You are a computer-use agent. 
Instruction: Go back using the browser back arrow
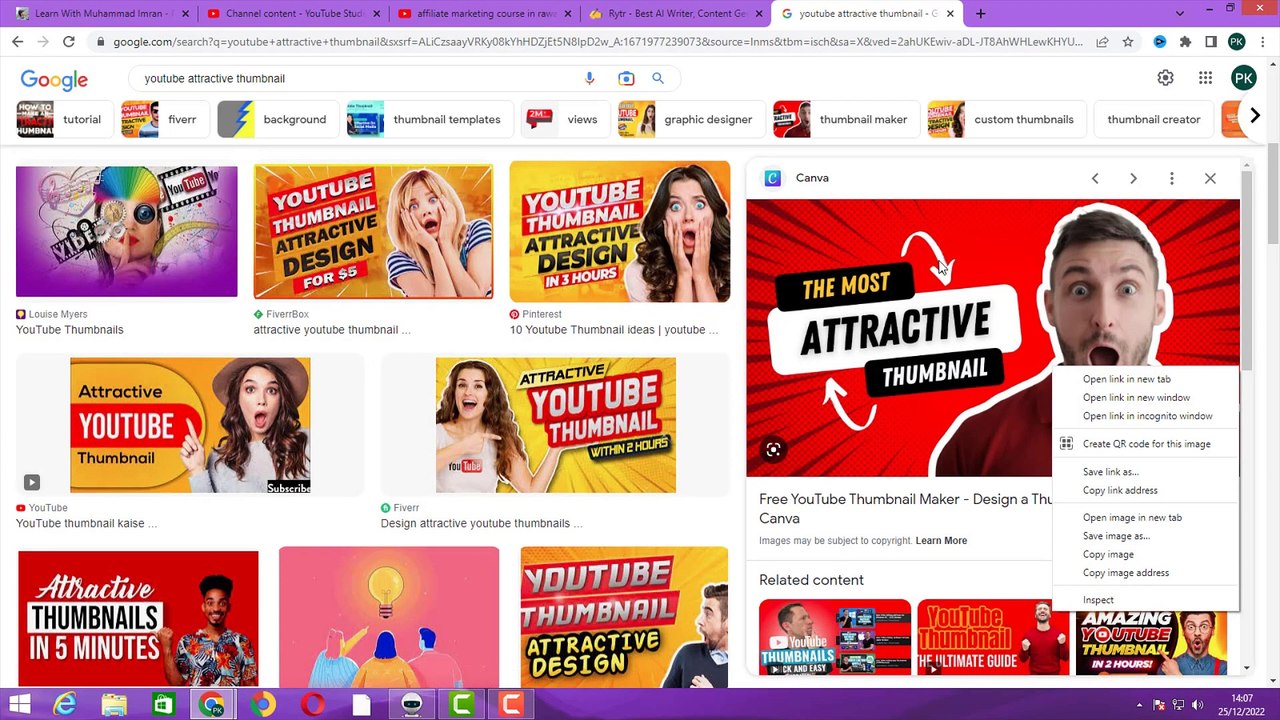(x=17, y=42)
